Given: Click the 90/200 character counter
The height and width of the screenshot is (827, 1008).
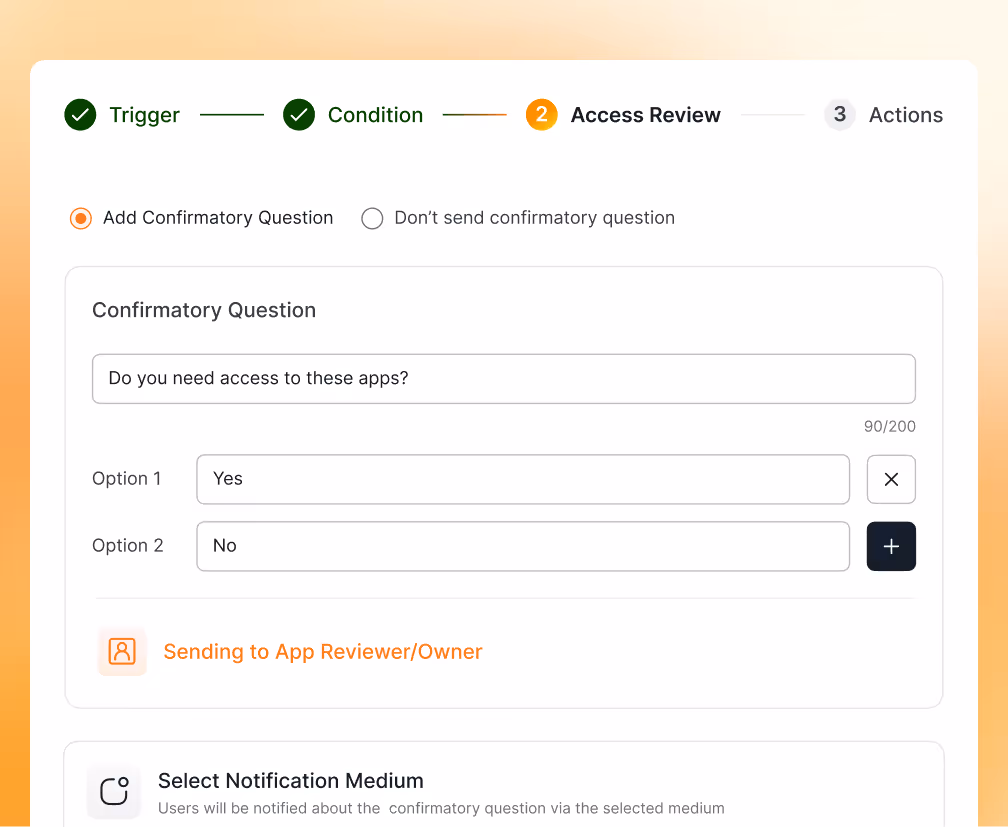Looking at the screenshot, I should click(889, 426).
